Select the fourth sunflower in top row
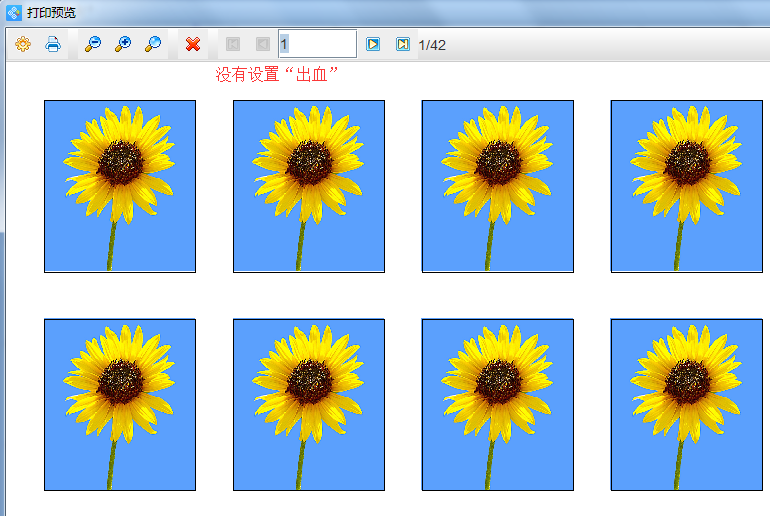Image resolution: width=770 pixels, height=516 pixels. tap(687, 186)
